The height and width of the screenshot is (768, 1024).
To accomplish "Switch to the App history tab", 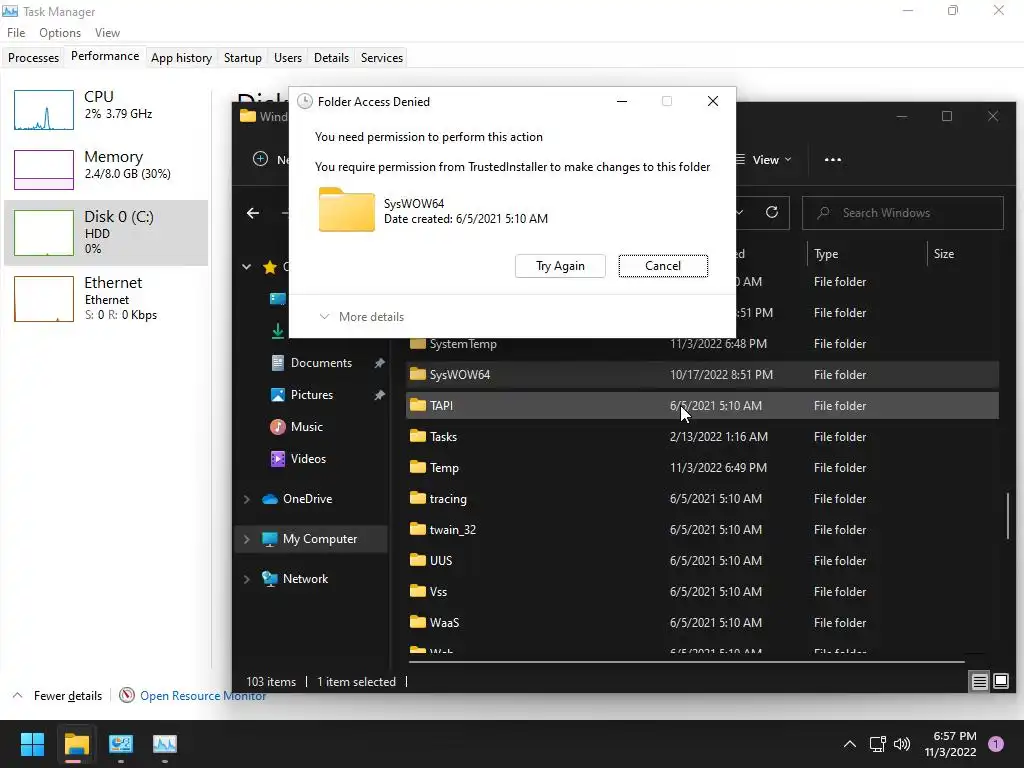I will [181, 57].
